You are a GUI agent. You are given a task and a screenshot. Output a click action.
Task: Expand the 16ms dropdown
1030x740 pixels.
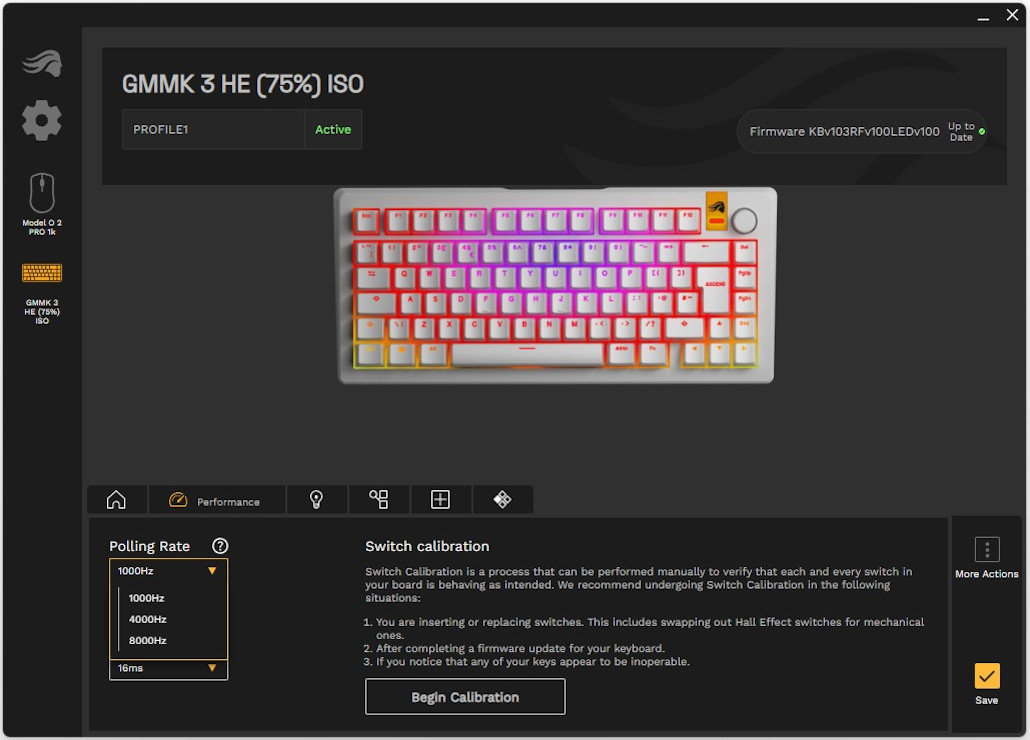tap(168, 668)
